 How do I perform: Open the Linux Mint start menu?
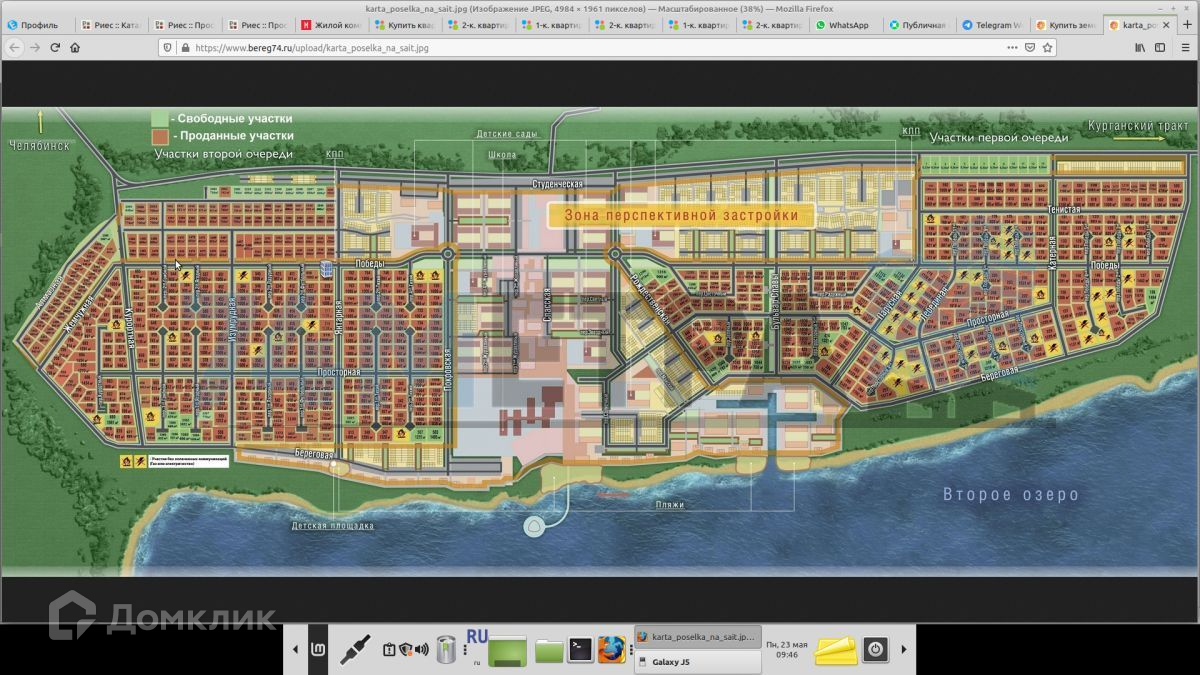(x=317, y=650)
